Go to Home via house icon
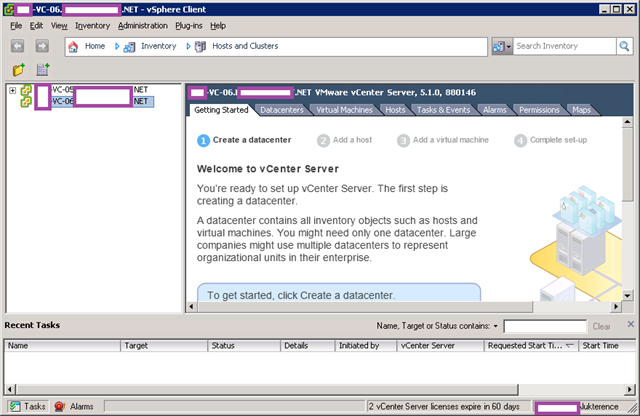Screen dimensions: 640x416 (x=73, y=47)
